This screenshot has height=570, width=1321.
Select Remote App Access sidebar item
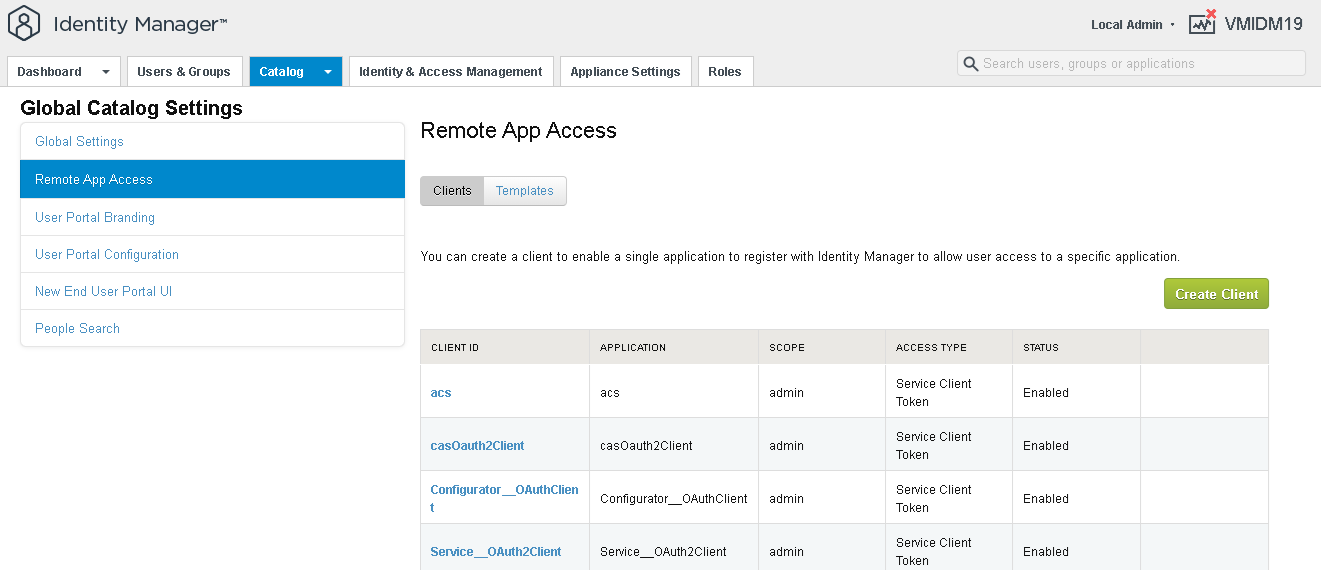(x=212, y=180)
